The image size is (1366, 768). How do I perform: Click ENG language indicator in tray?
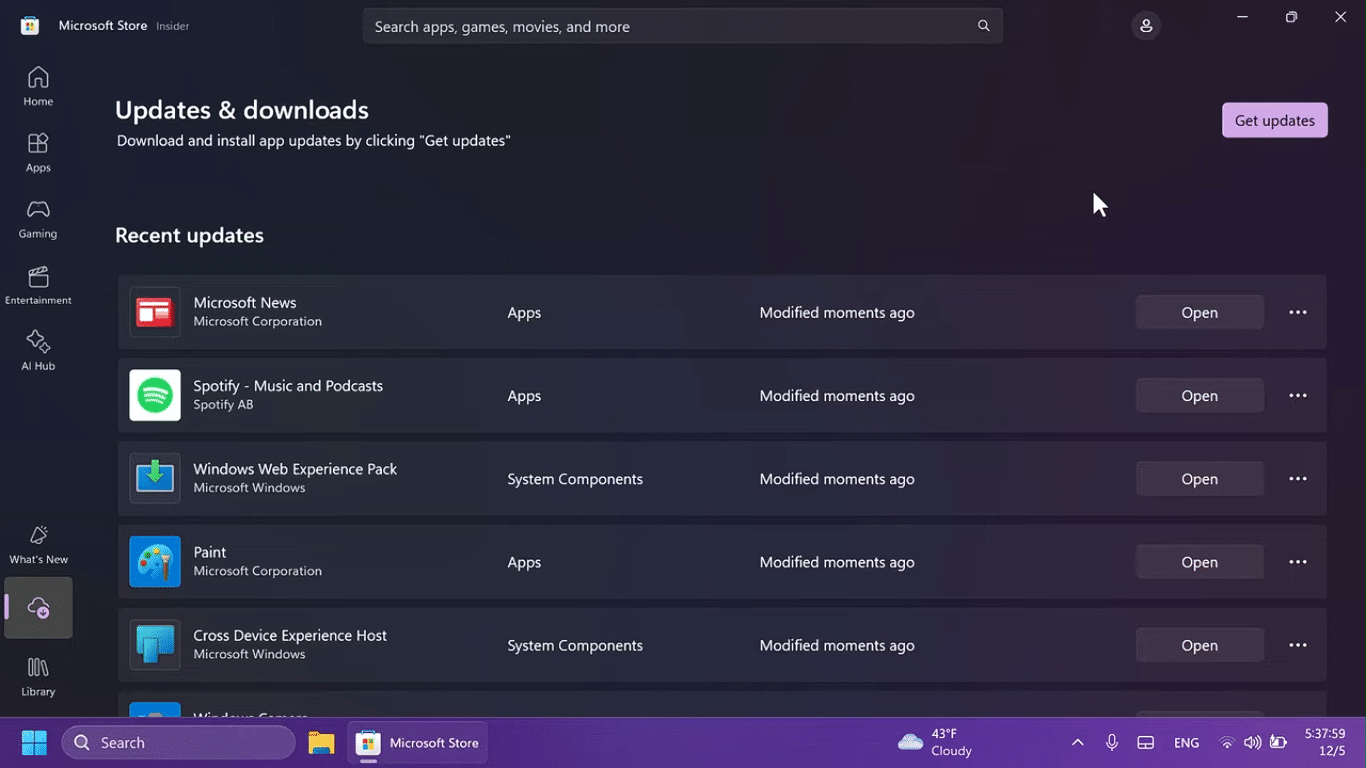coord(1186,743)
